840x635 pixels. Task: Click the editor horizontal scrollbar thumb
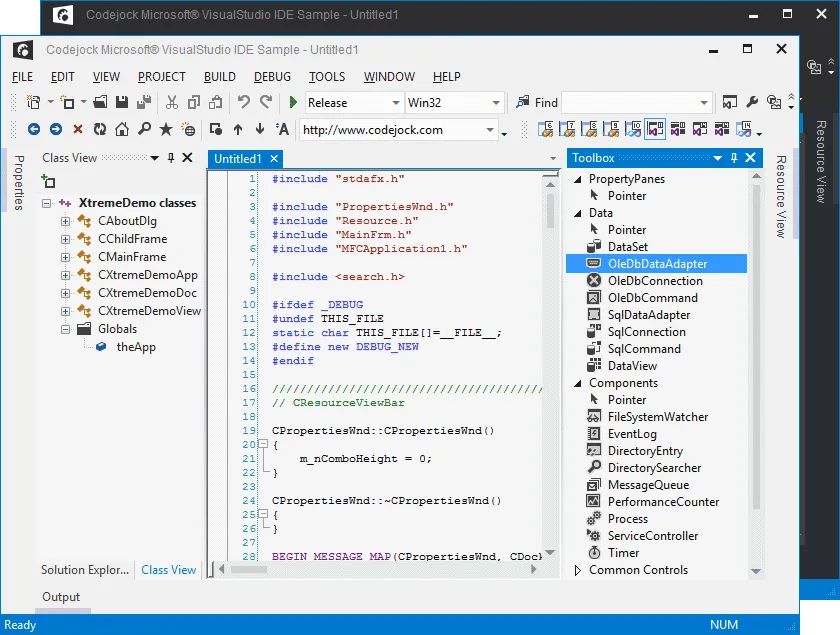coord(249,569)
